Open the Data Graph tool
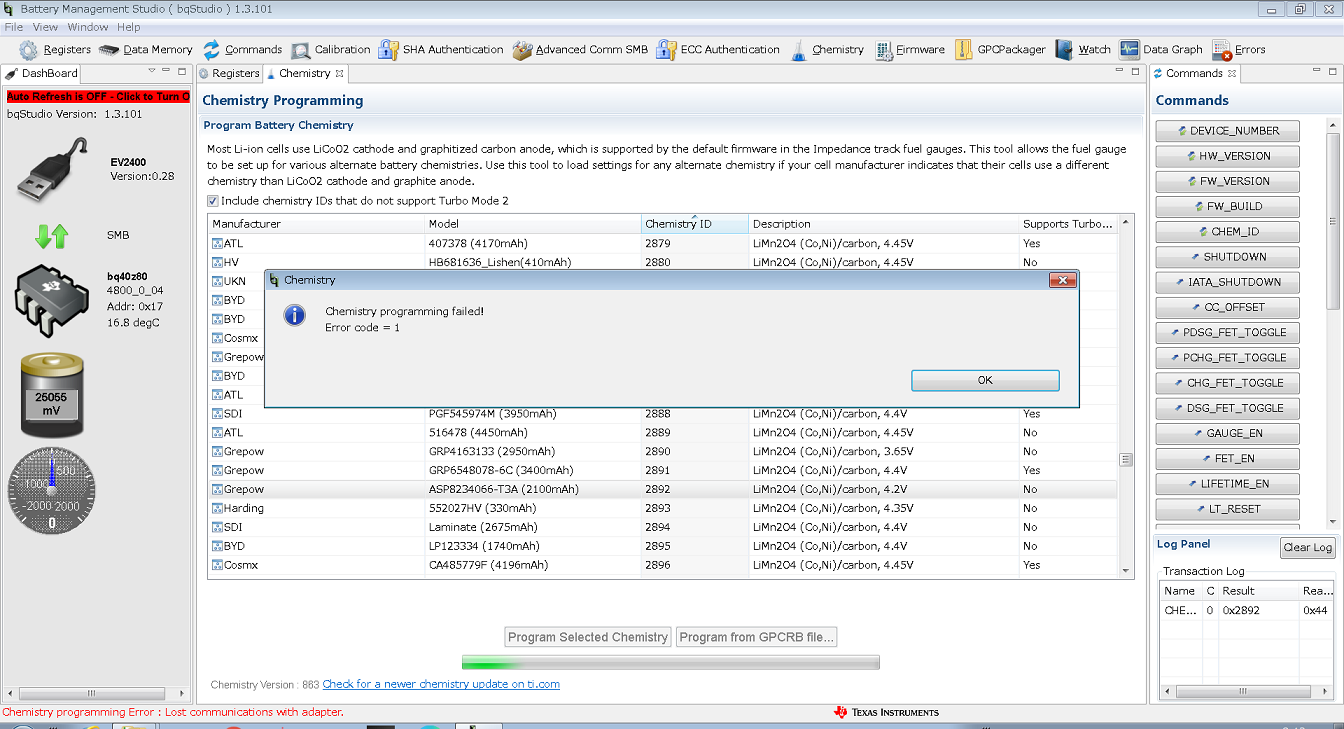Image resolution: width=1344 pixels, height=729 pixels. [x=1161, y=50]
